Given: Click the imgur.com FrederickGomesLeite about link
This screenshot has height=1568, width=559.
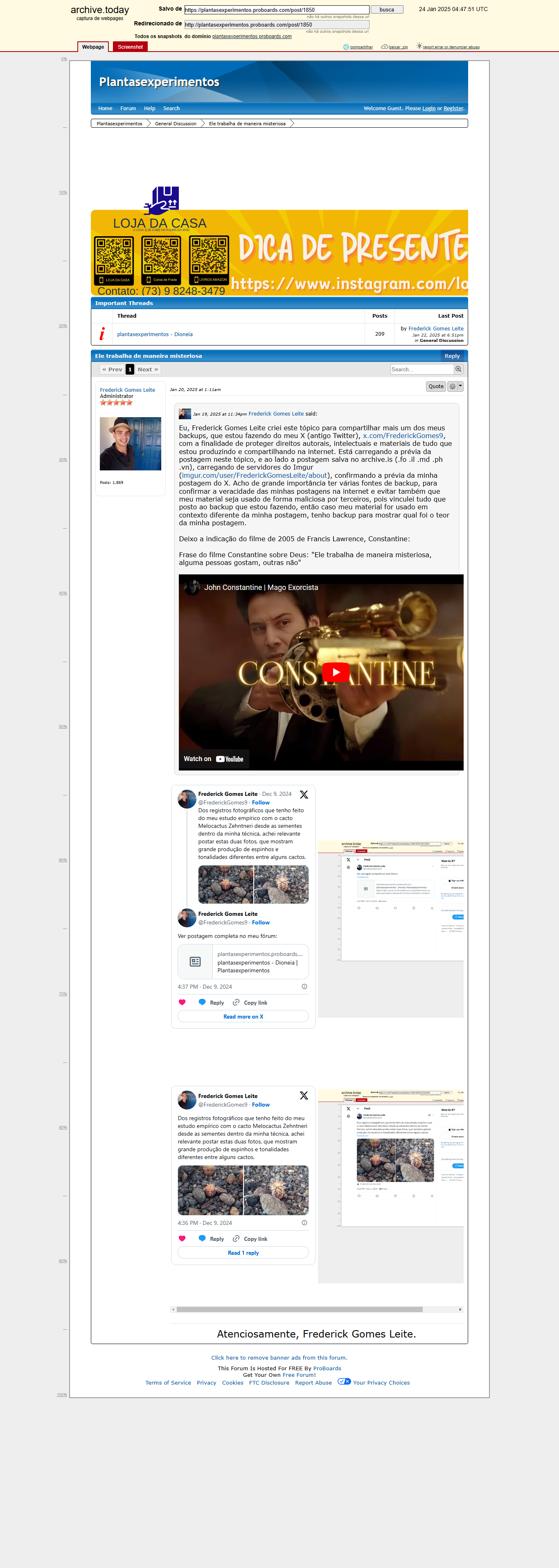Looking at the screenshot, I should tap(254, 475).
